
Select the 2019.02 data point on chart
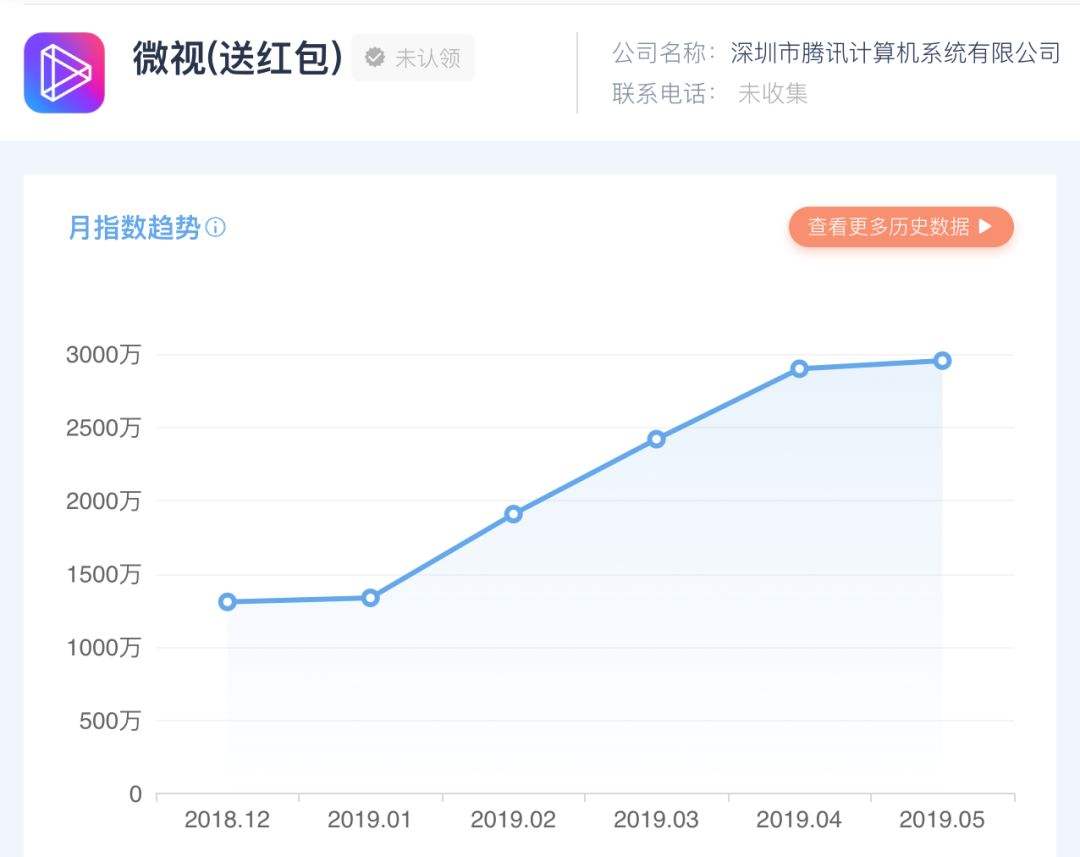click(513, 514)
